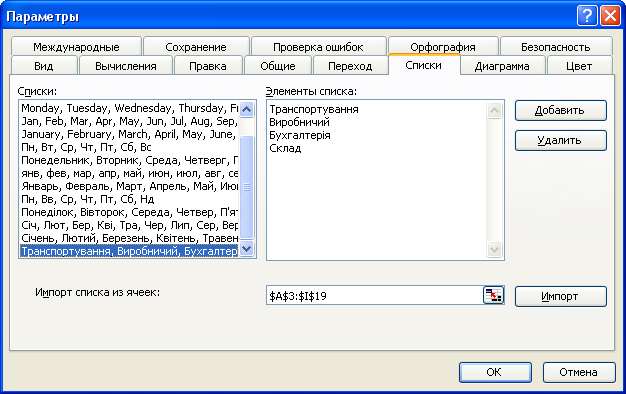The height and width of the screenshot is (394, 626).
Task: Open the Диаграмма tab
Action: click(x=502, y=66)
